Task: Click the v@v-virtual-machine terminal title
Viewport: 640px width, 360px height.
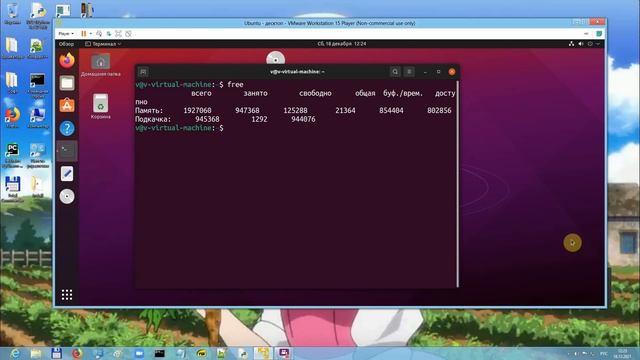Action: coord(297,72)
